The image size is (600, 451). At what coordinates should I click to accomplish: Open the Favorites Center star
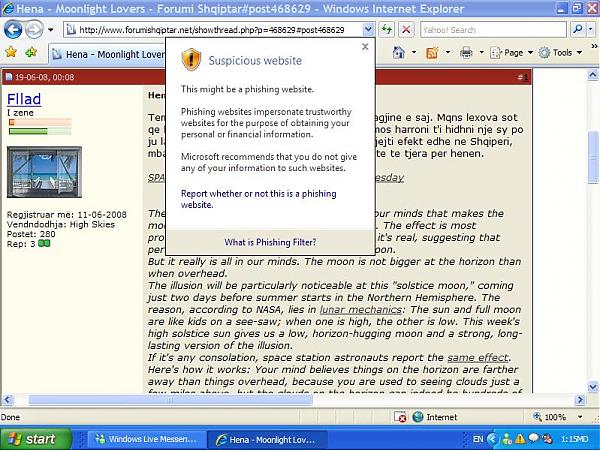11,52
